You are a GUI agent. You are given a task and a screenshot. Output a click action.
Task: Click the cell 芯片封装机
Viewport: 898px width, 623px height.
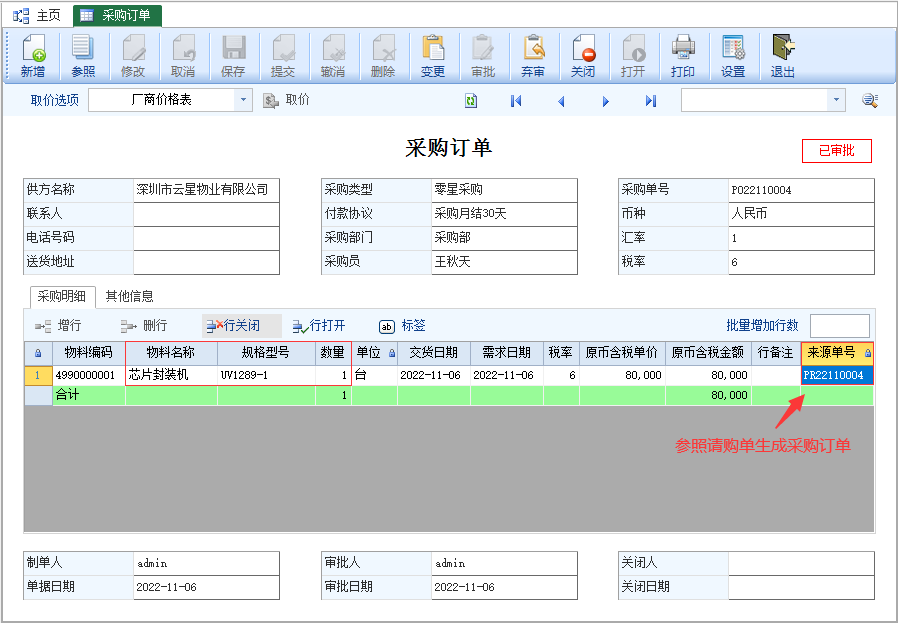(x=171, y=376)
